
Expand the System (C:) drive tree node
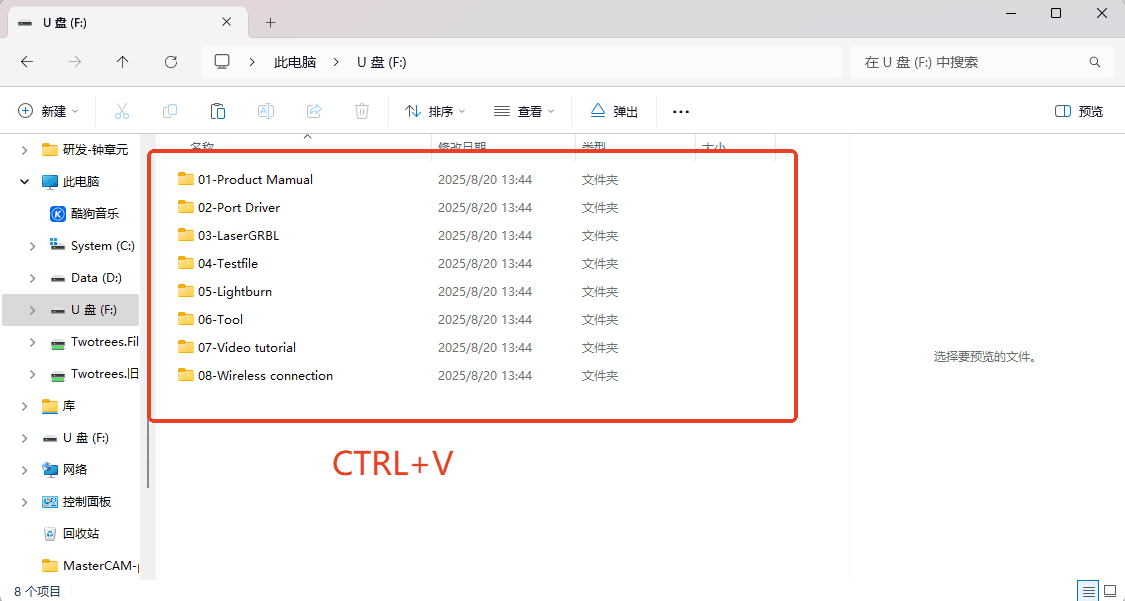pyautogui.click(x=33, y=246)
